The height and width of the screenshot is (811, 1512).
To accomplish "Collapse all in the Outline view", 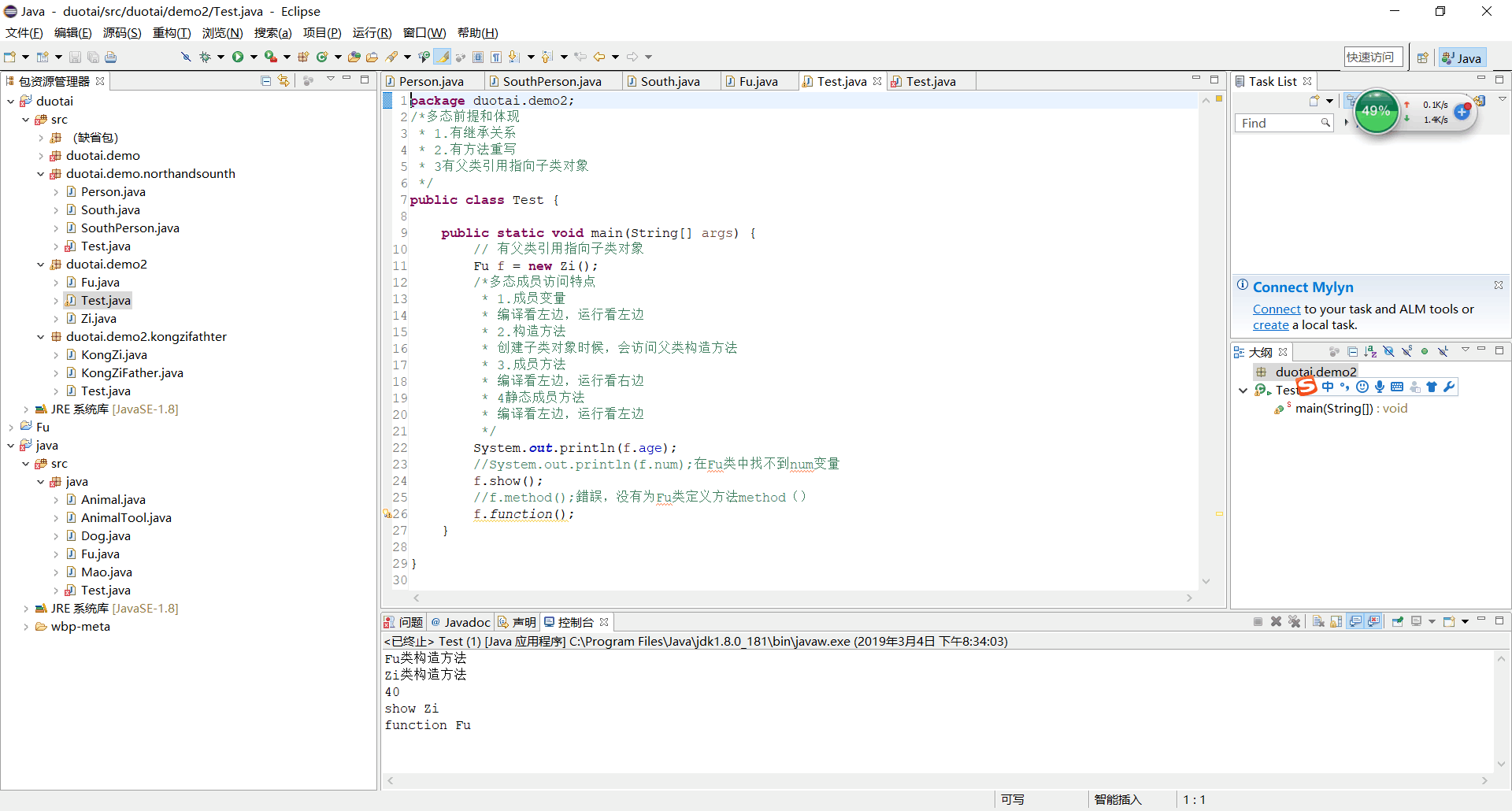I will [1352, 351].
